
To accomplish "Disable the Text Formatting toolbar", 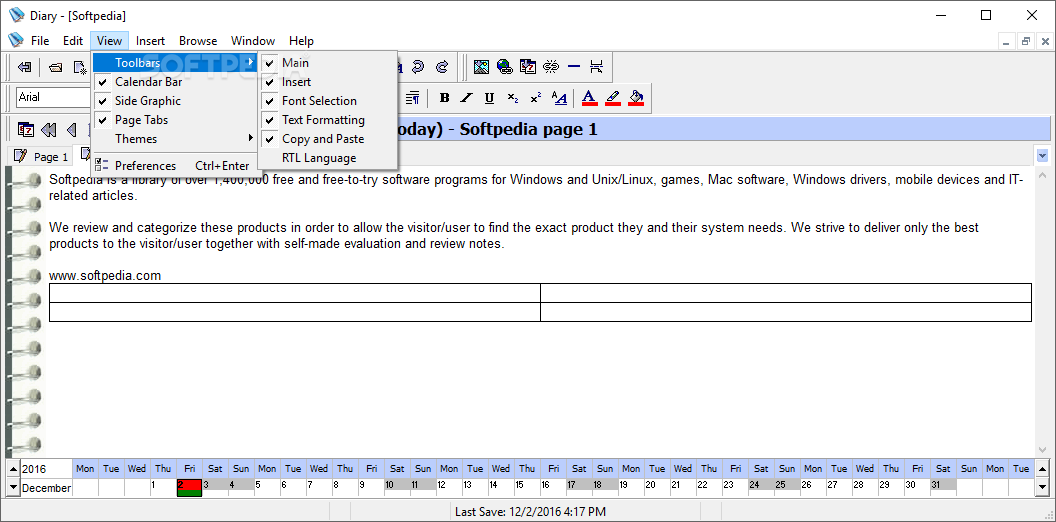I will click(x=328, y=119).
